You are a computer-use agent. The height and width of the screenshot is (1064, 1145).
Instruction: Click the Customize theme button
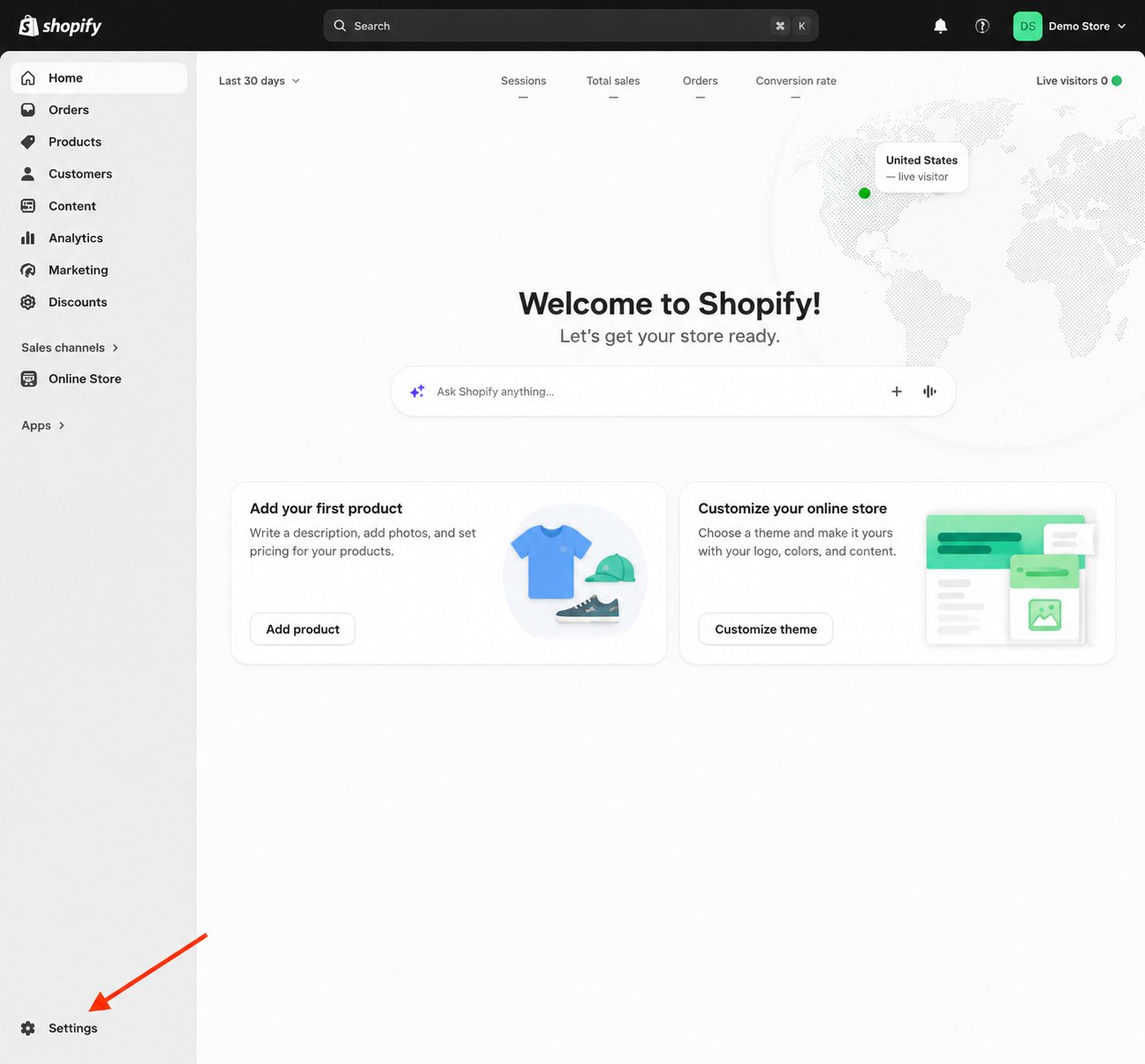coord(766,629)
